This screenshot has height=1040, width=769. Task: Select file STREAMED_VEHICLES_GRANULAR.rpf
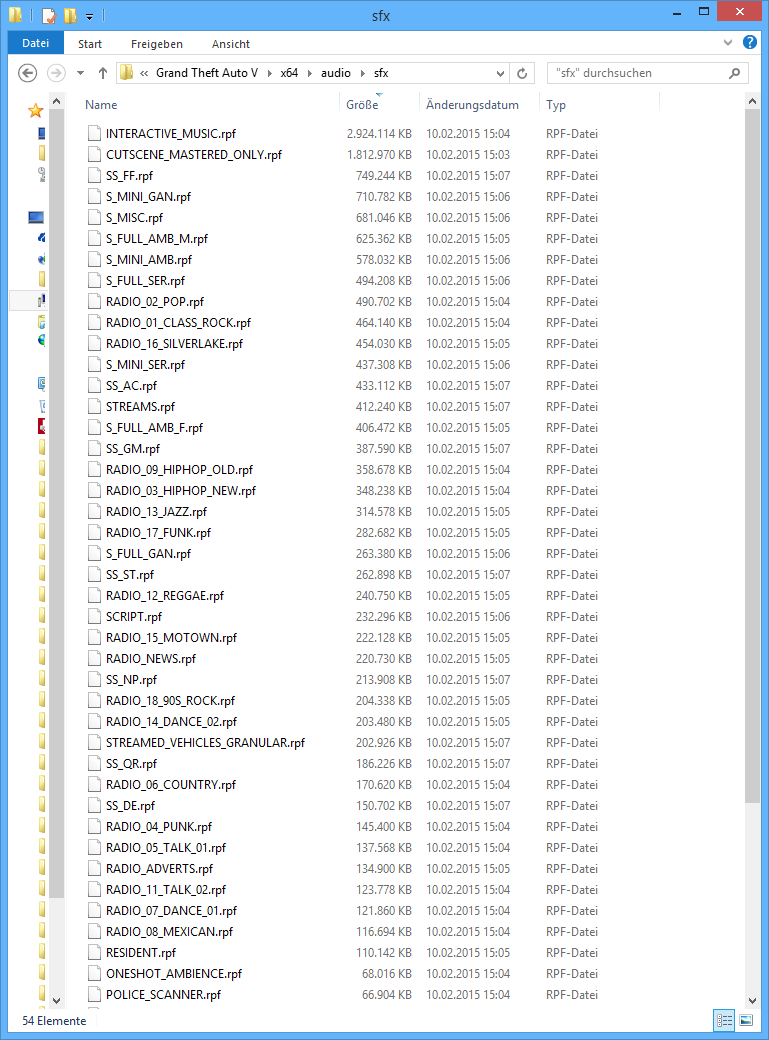[205, 743]
